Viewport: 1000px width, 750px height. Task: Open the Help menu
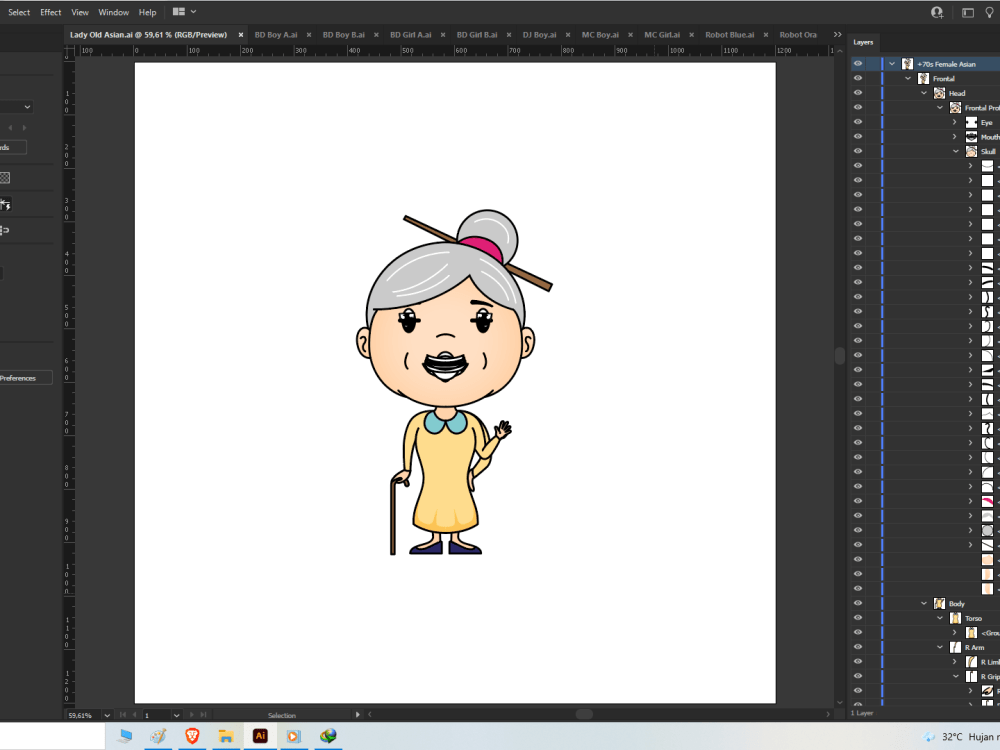coord(147,12)
